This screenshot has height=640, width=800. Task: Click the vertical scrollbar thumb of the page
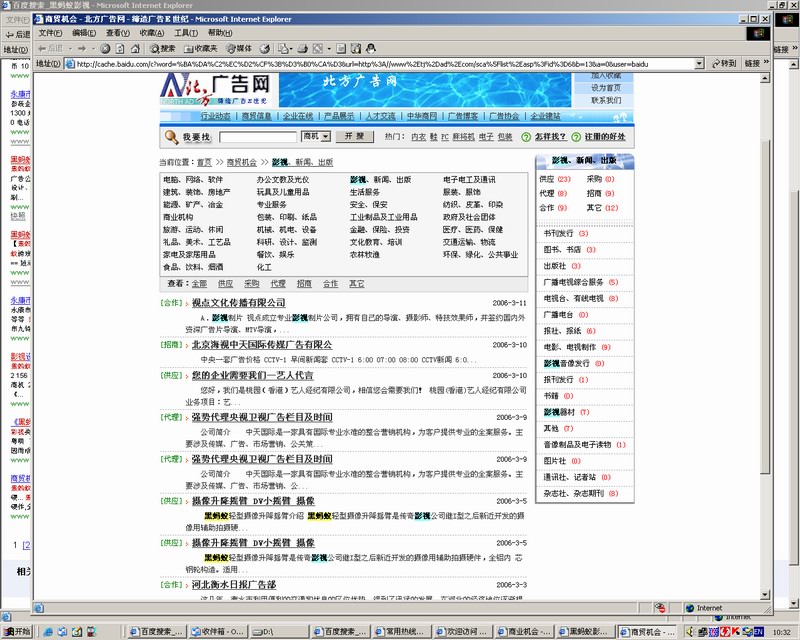[x=765, y=305]
